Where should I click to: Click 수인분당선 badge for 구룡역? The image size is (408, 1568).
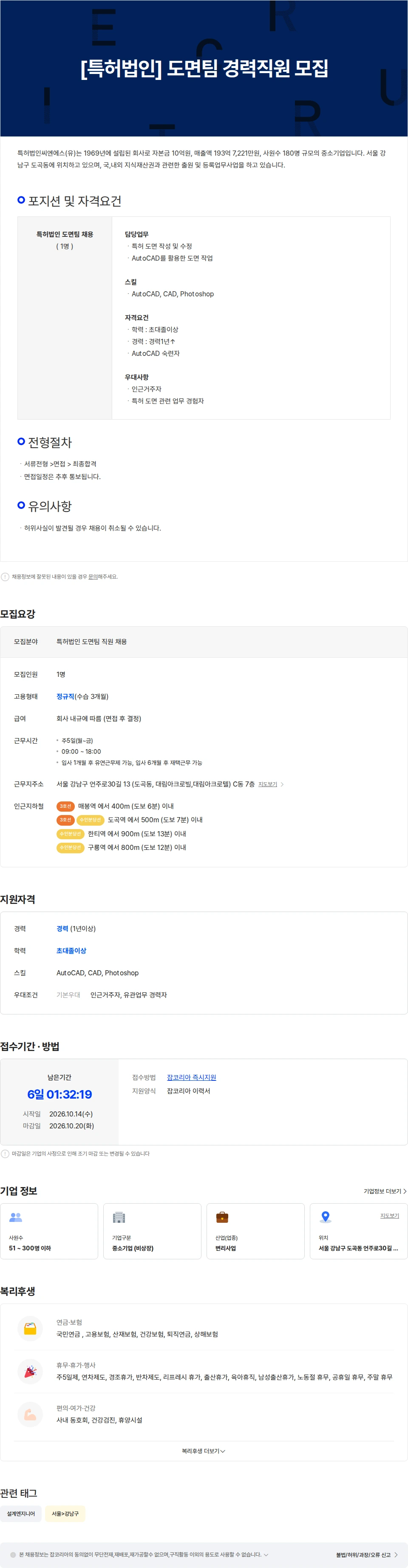coord(71,847)
